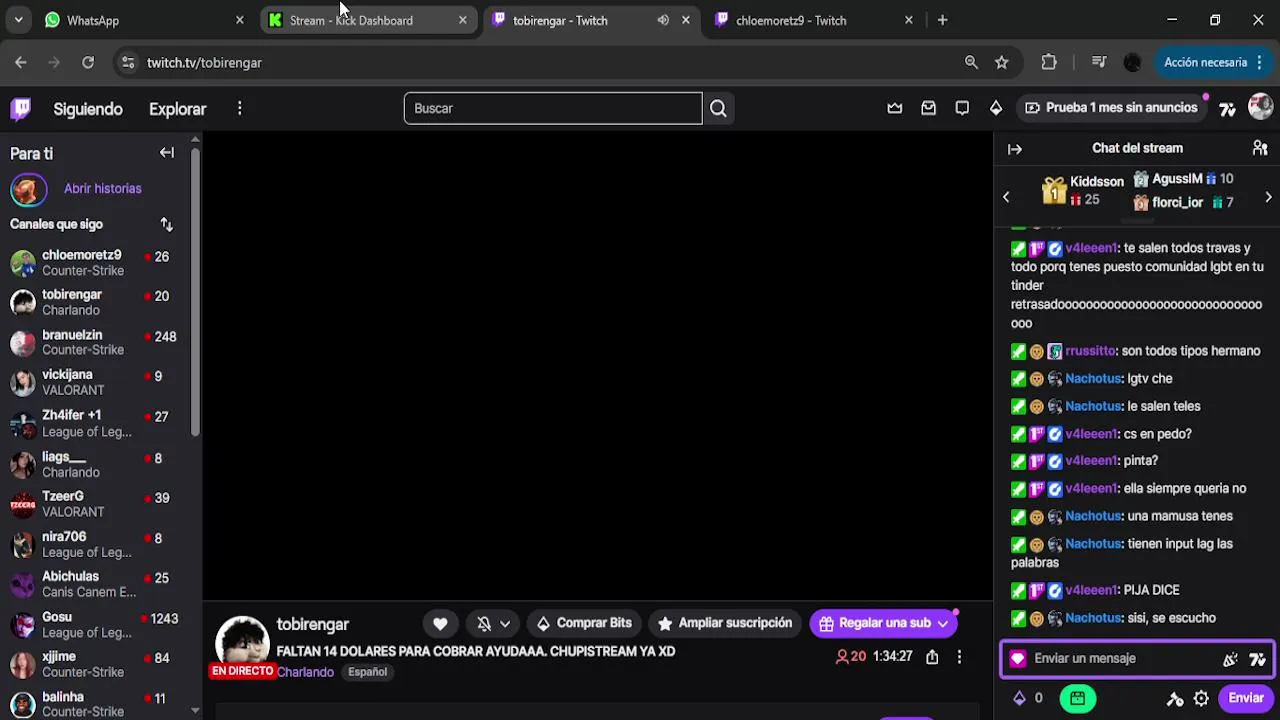Expand the notification options chevron
This screenshot has height=720, width=1280.
pyautogui.click(x=505, y=623)
